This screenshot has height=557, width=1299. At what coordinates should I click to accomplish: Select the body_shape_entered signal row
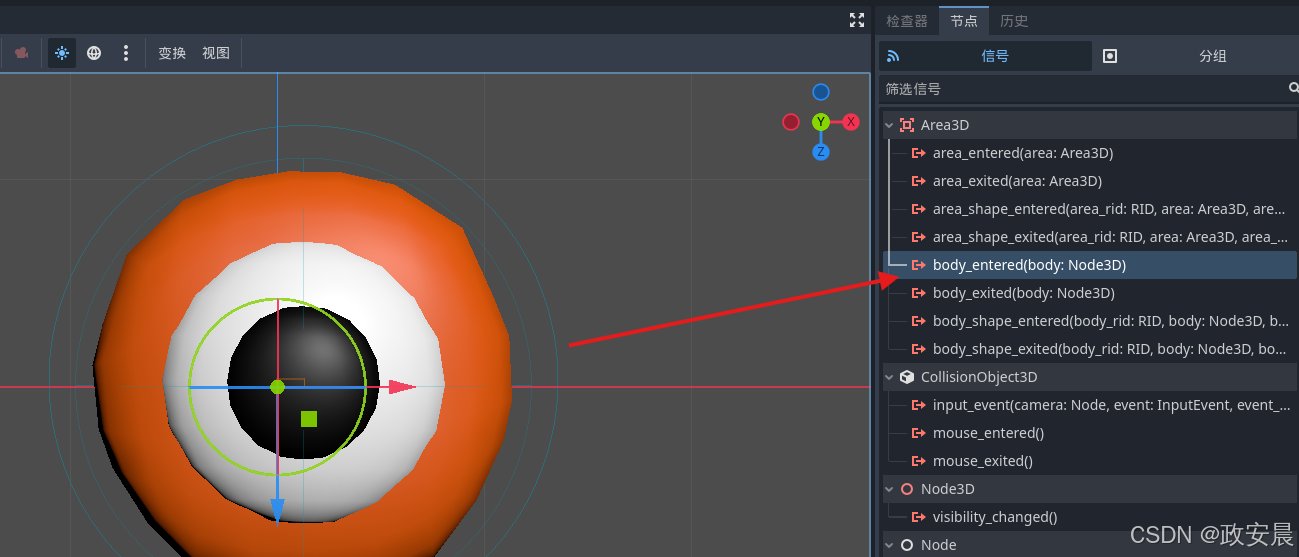(1089, 321)
